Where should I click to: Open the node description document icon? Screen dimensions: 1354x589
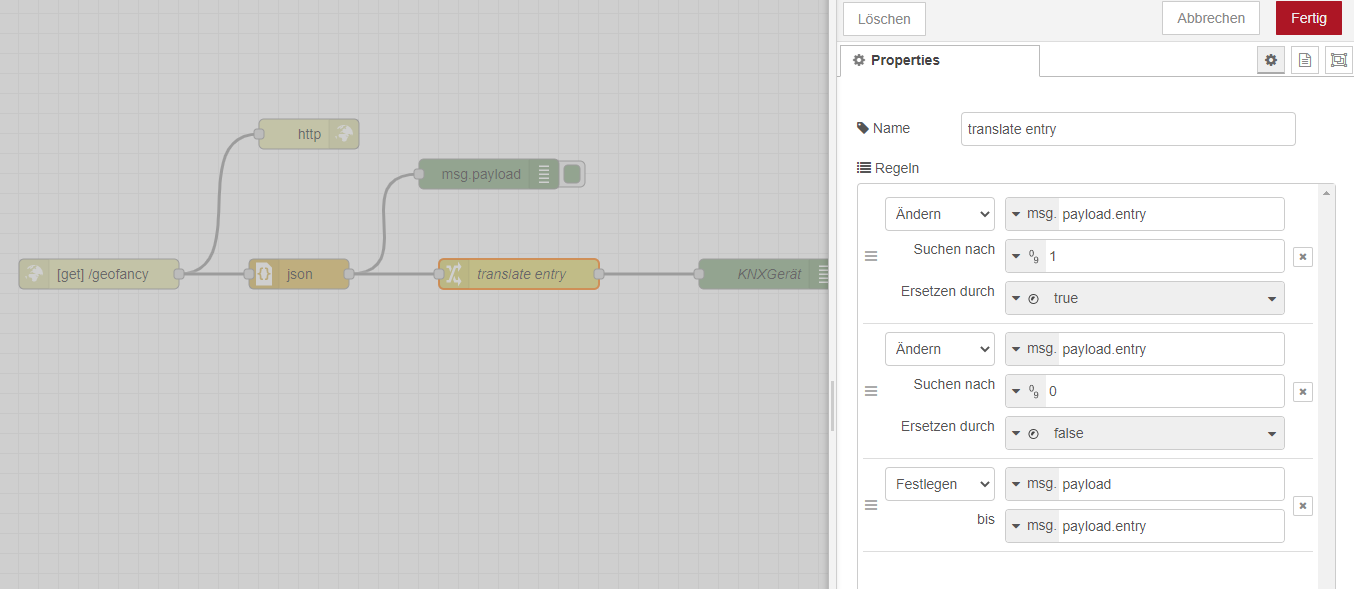[1304, 60]
